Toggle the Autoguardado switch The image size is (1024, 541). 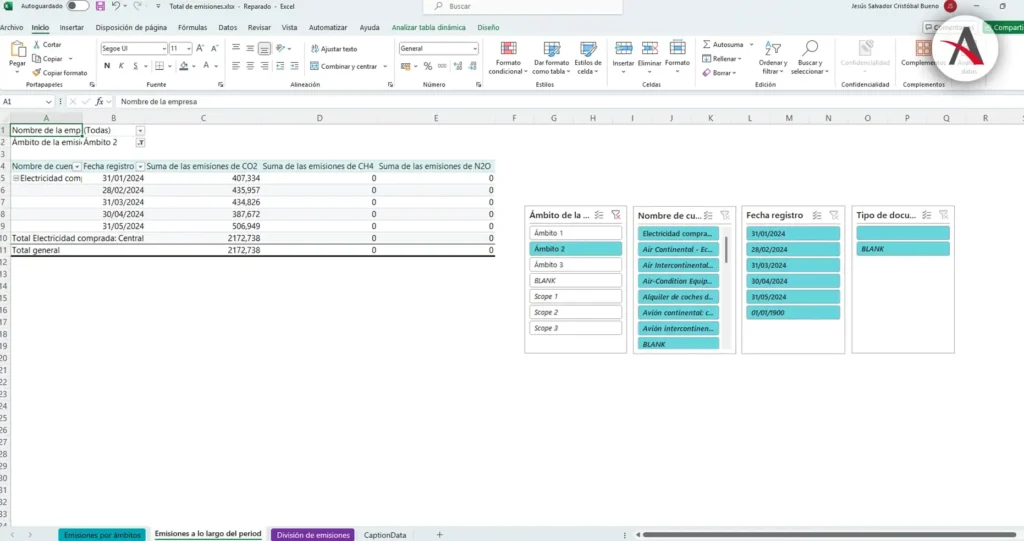point(77,6)
